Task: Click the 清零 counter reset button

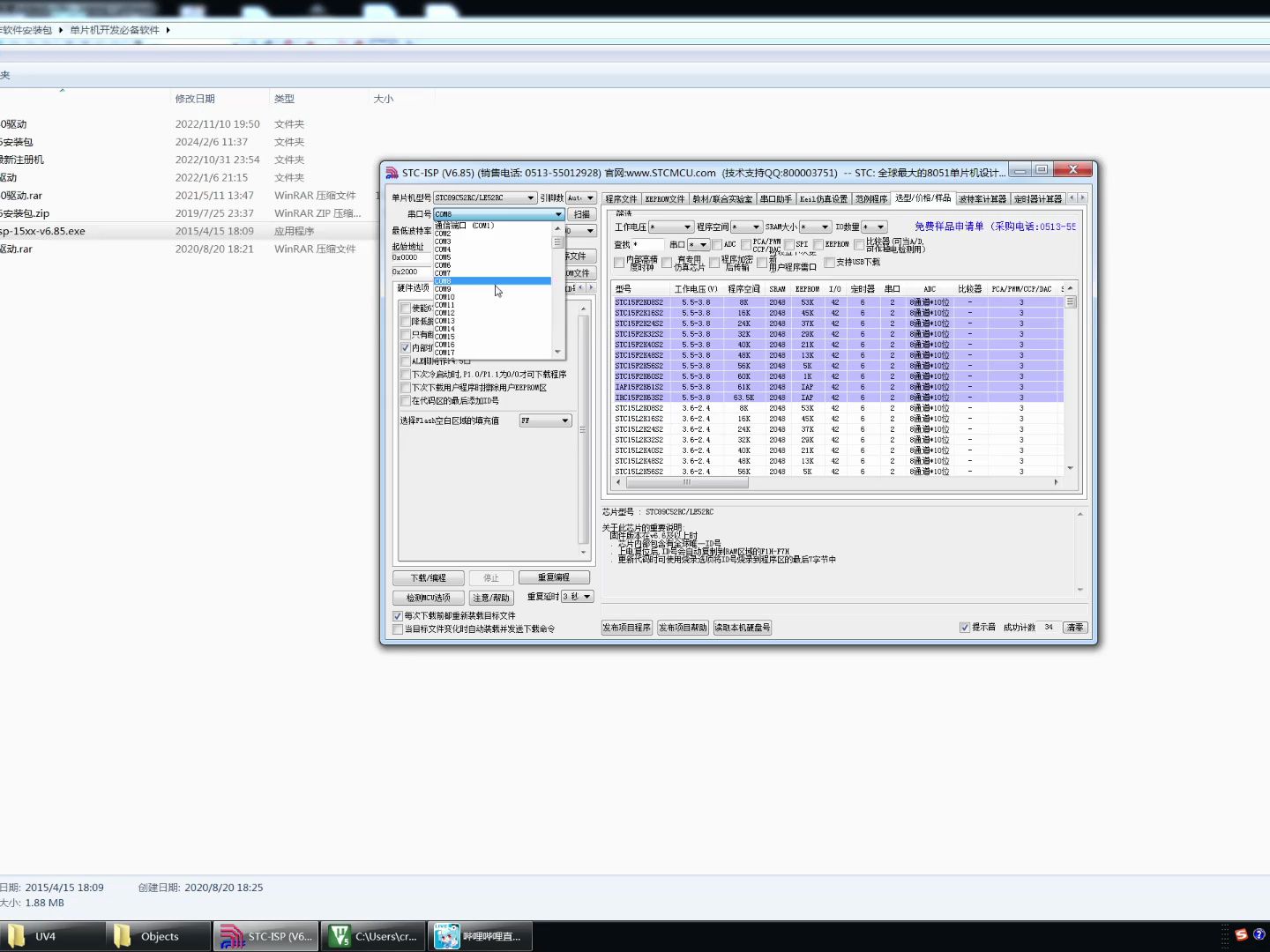Action: [x=1075, y=628]
